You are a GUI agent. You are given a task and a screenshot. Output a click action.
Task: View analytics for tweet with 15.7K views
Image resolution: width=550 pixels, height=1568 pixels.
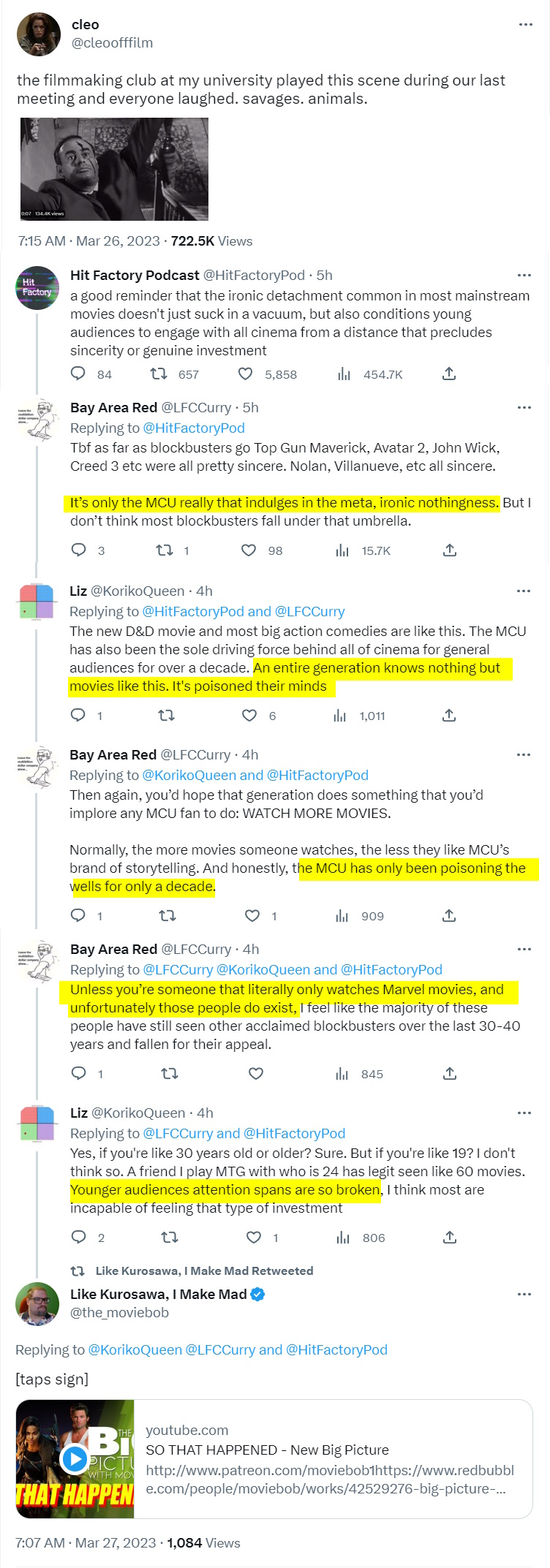point(342,550)
